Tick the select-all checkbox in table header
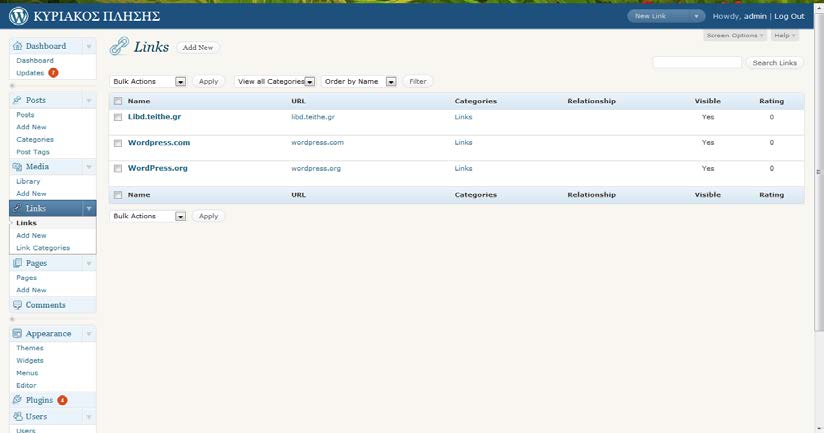Image resolution: width=824 pixels, height=433 pixels. point(118,101)
